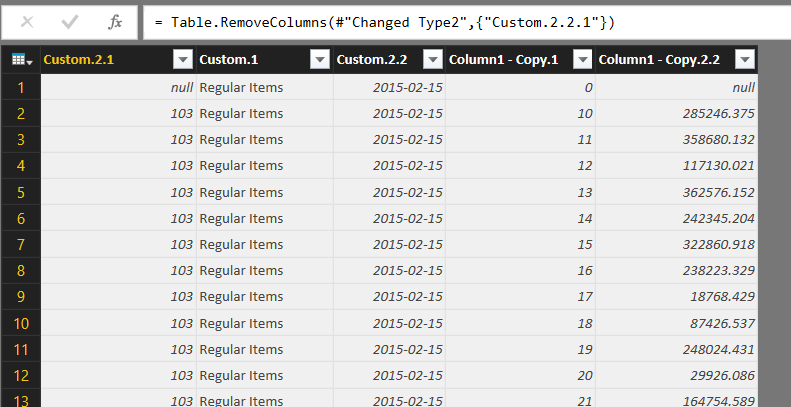Expand the Custom.2.2 column filter dropdown

pos(432,61)
